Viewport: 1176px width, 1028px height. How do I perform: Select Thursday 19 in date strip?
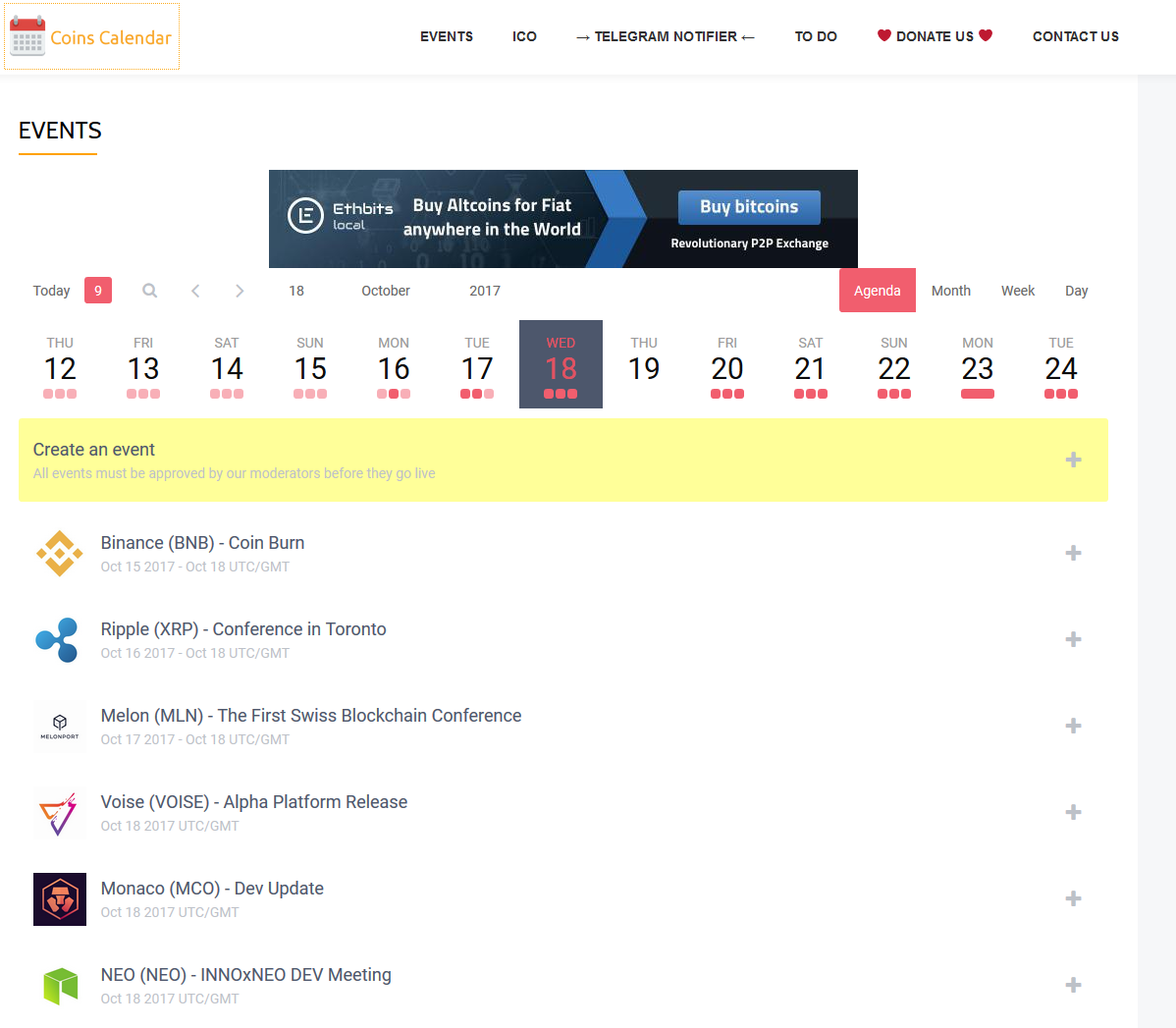tap(644, 365)
